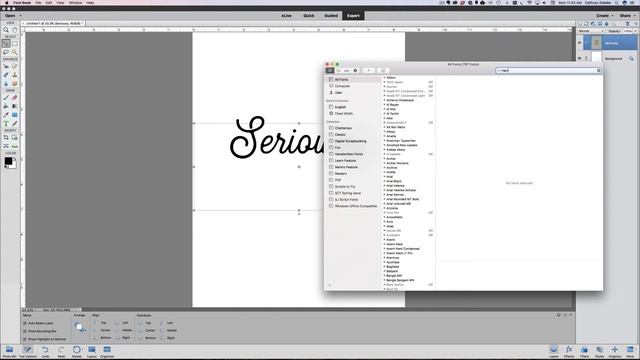Hide the Background layer
The width and height of the screenshot is (640, 360).
[580, 58]
